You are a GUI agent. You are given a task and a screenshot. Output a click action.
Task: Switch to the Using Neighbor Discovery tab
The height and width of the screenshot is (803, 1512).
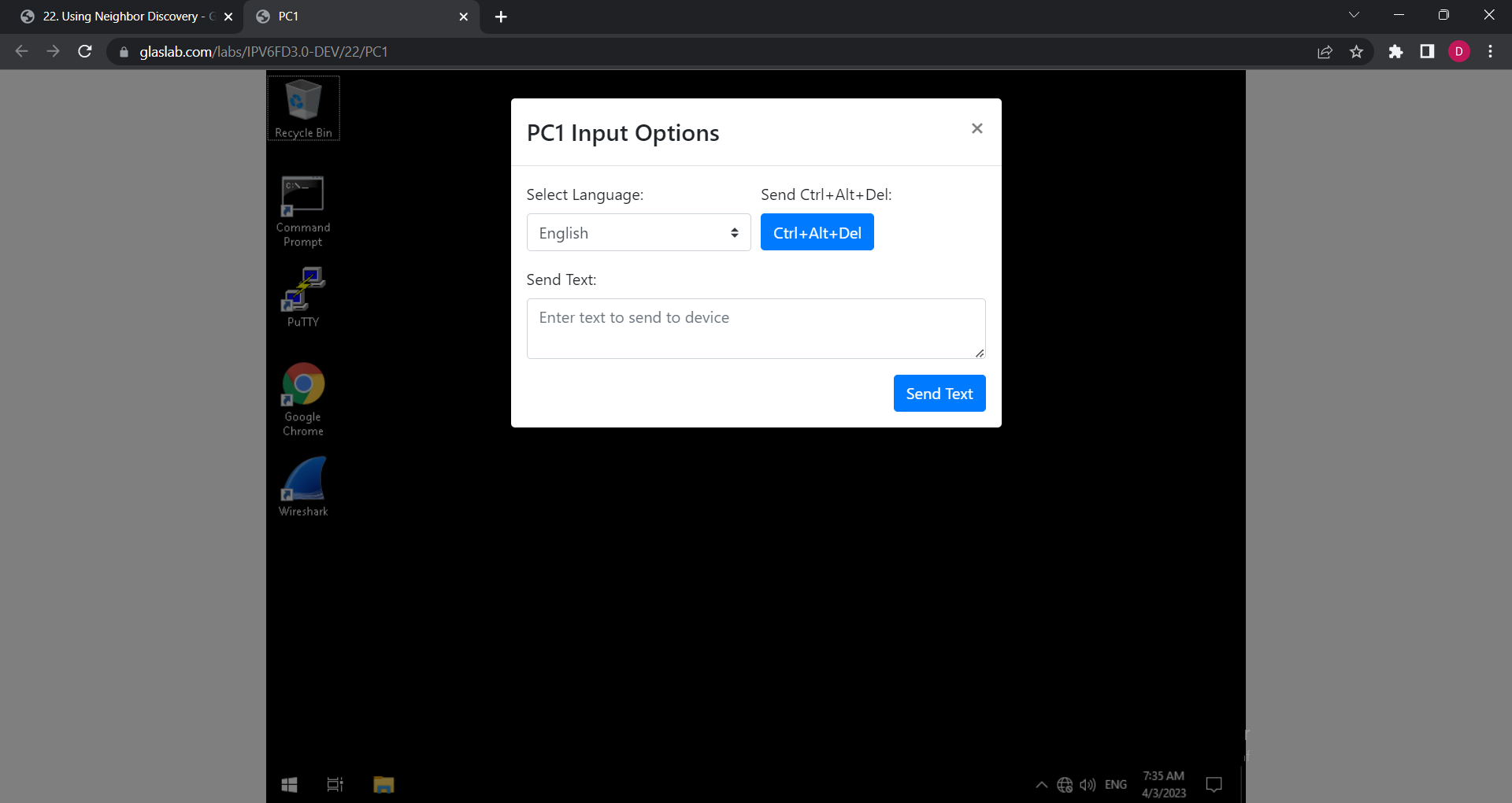(122, 17)
